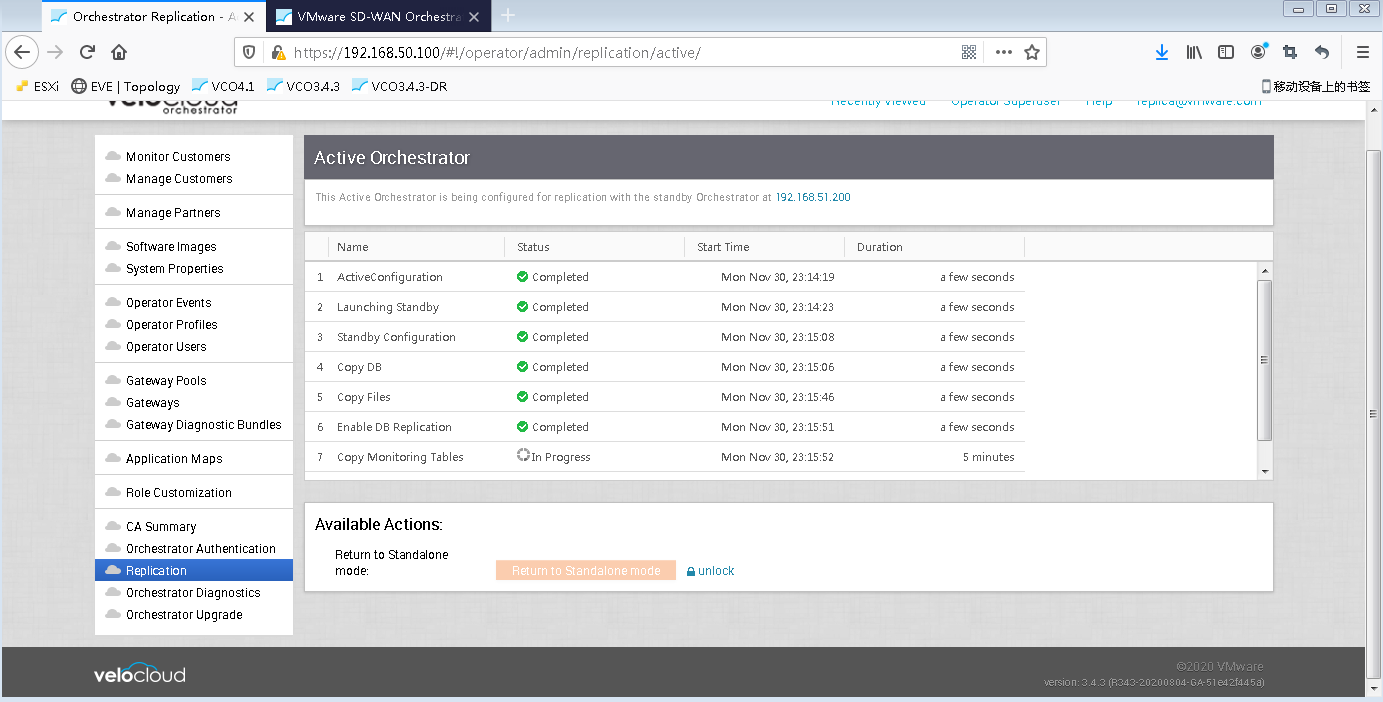Open a new browser tab
The width and height of the screenshot is (1383, 702).
[x=508, y=15]
